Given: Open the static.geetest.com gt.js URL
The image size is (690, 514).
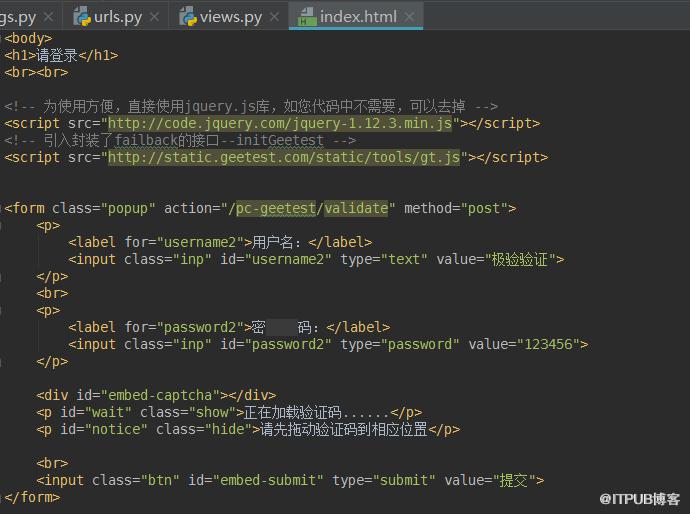Looking at the screenshot, I should [x=284, y=157].
